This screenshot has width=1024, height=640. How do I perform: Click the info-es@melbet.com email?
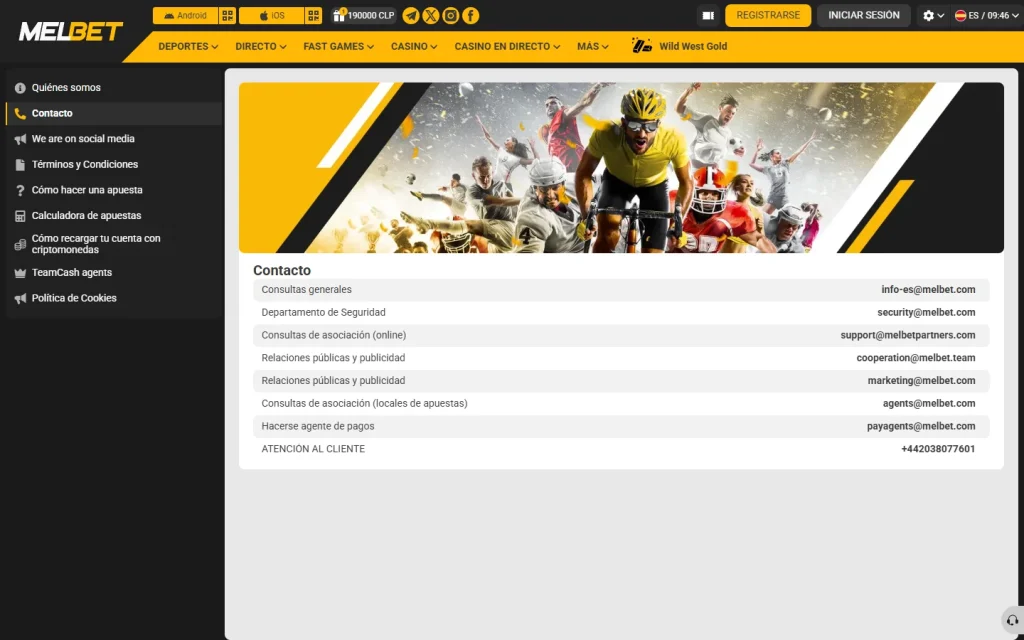(928, 289)
